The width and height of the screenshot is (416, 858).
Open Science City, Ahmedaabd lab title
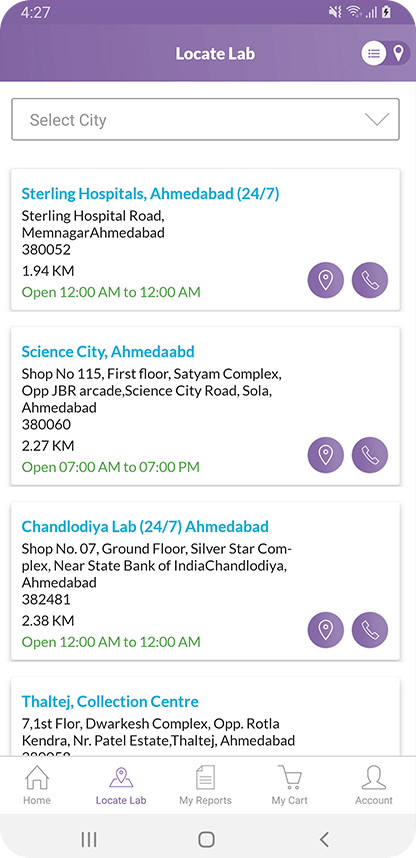108,351
